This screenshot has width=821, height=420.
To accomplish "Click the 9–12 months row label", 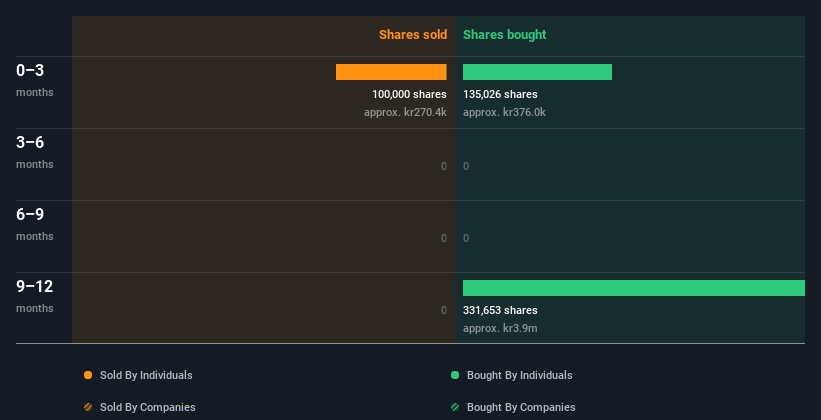I will point(35,296).
